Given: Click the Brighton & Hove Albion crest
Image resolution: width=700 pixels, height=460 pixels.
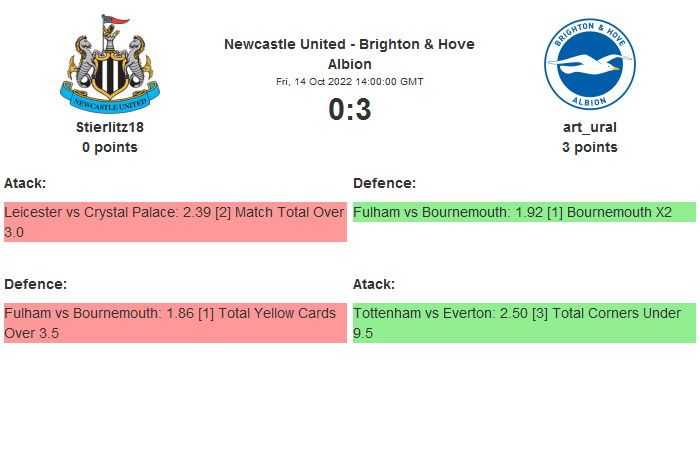Looking at the screenshot, I should [x=590, y=63].
